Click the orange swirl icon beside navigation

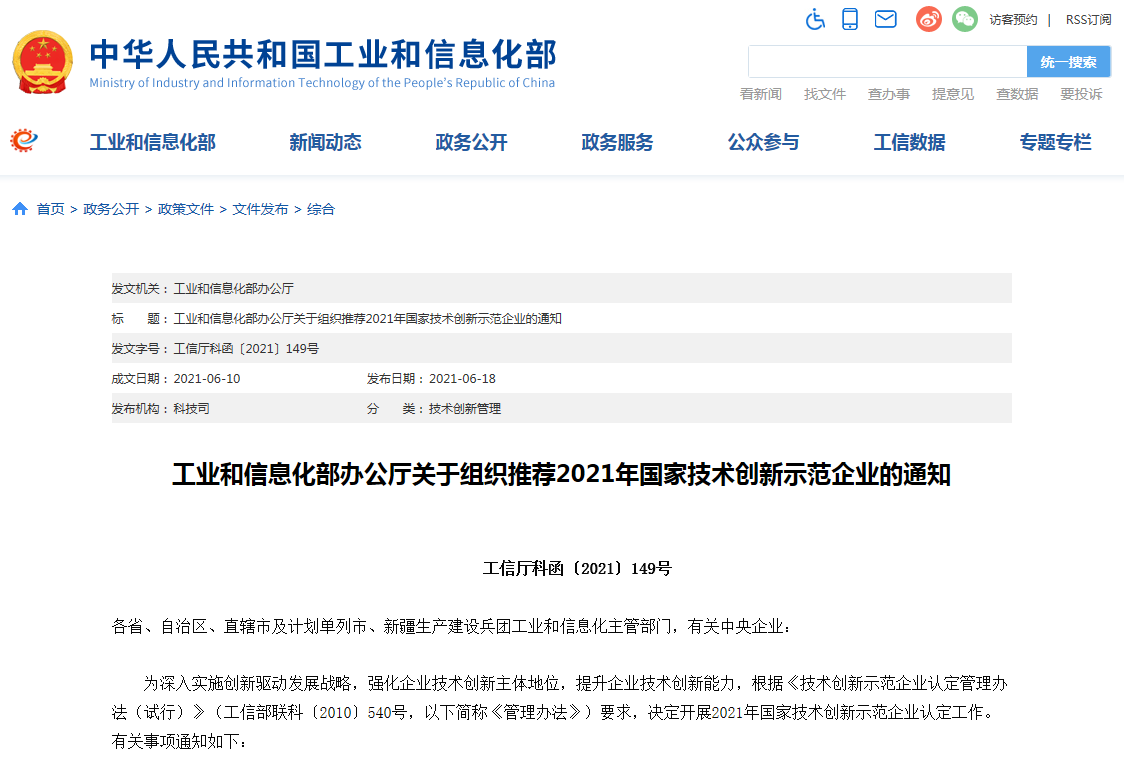[24, 140]
